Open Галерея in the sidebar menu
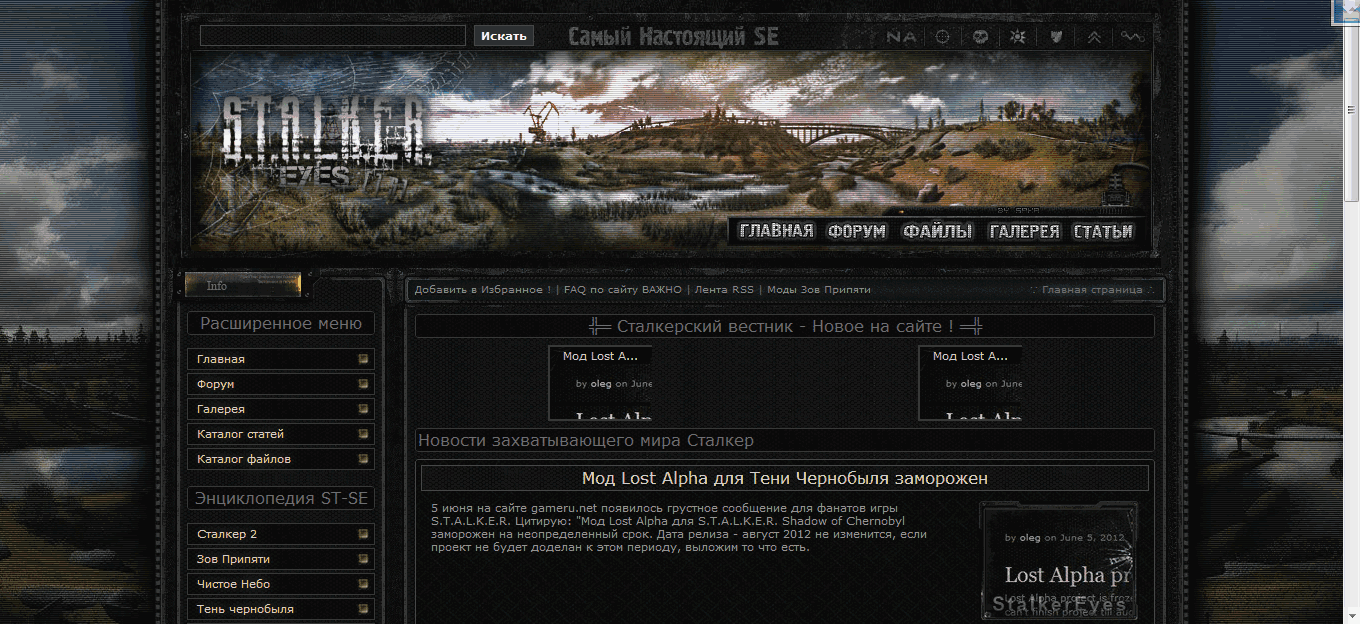 pos(281,409)
